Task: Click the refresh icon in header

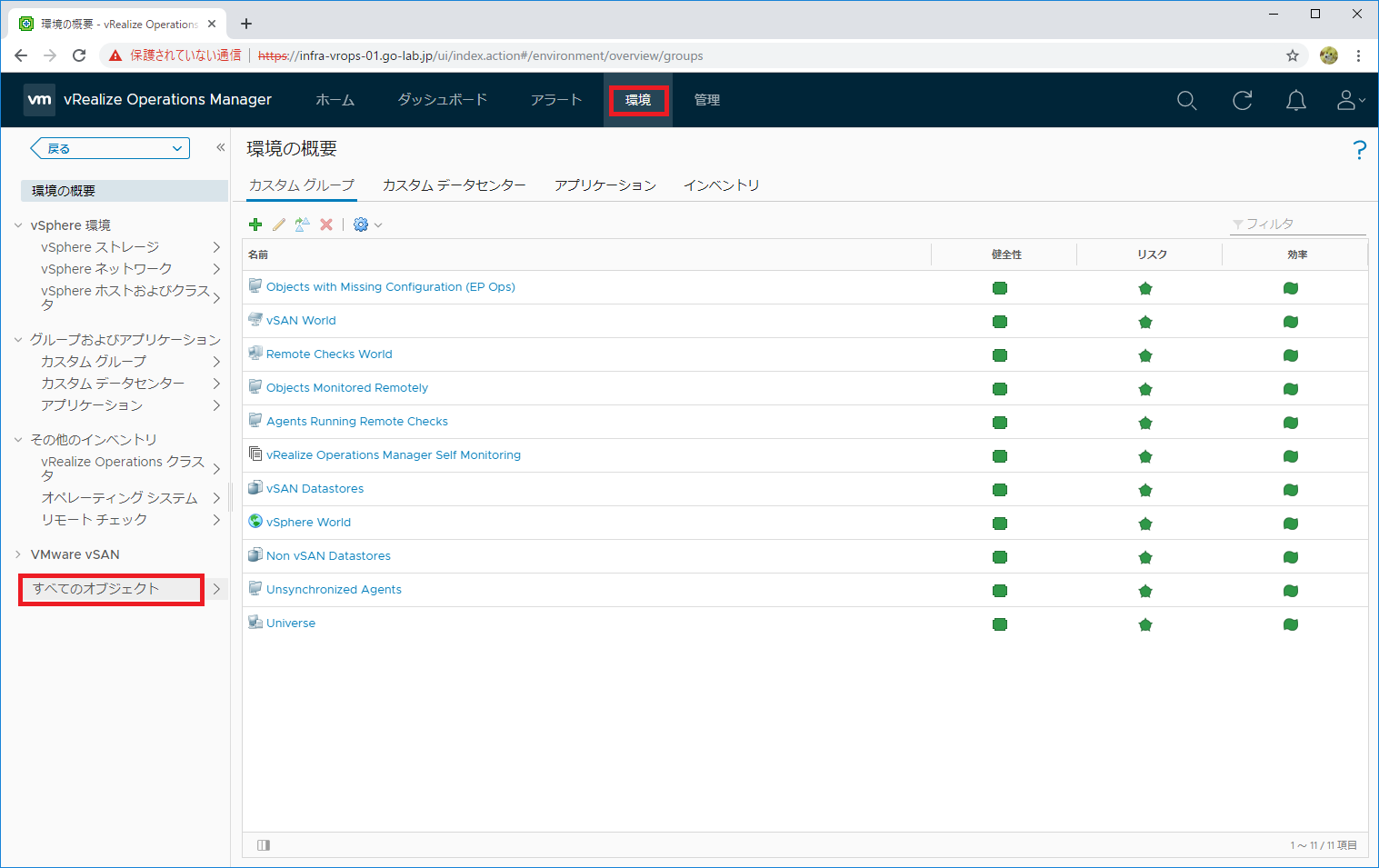Action: click(1242, 100)
